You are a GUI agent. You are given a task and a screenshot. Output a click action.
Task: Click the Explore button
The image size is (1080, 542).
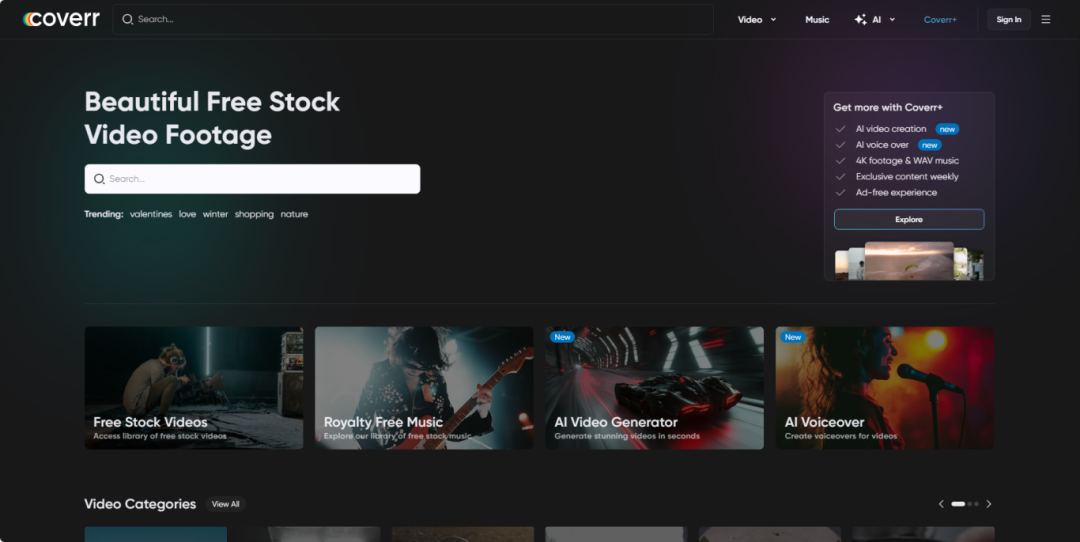[908, 219]
